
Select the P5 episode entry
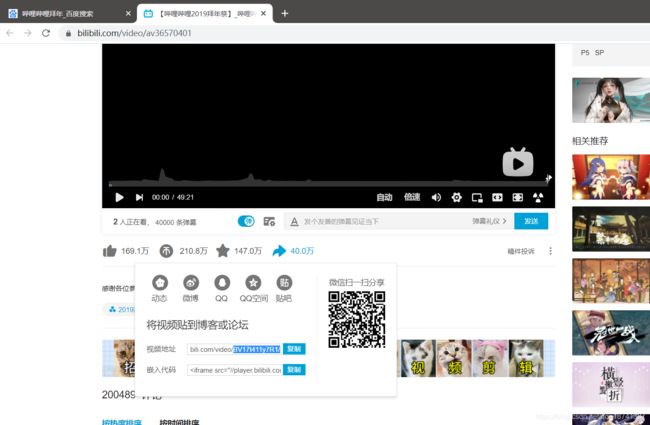585,53
